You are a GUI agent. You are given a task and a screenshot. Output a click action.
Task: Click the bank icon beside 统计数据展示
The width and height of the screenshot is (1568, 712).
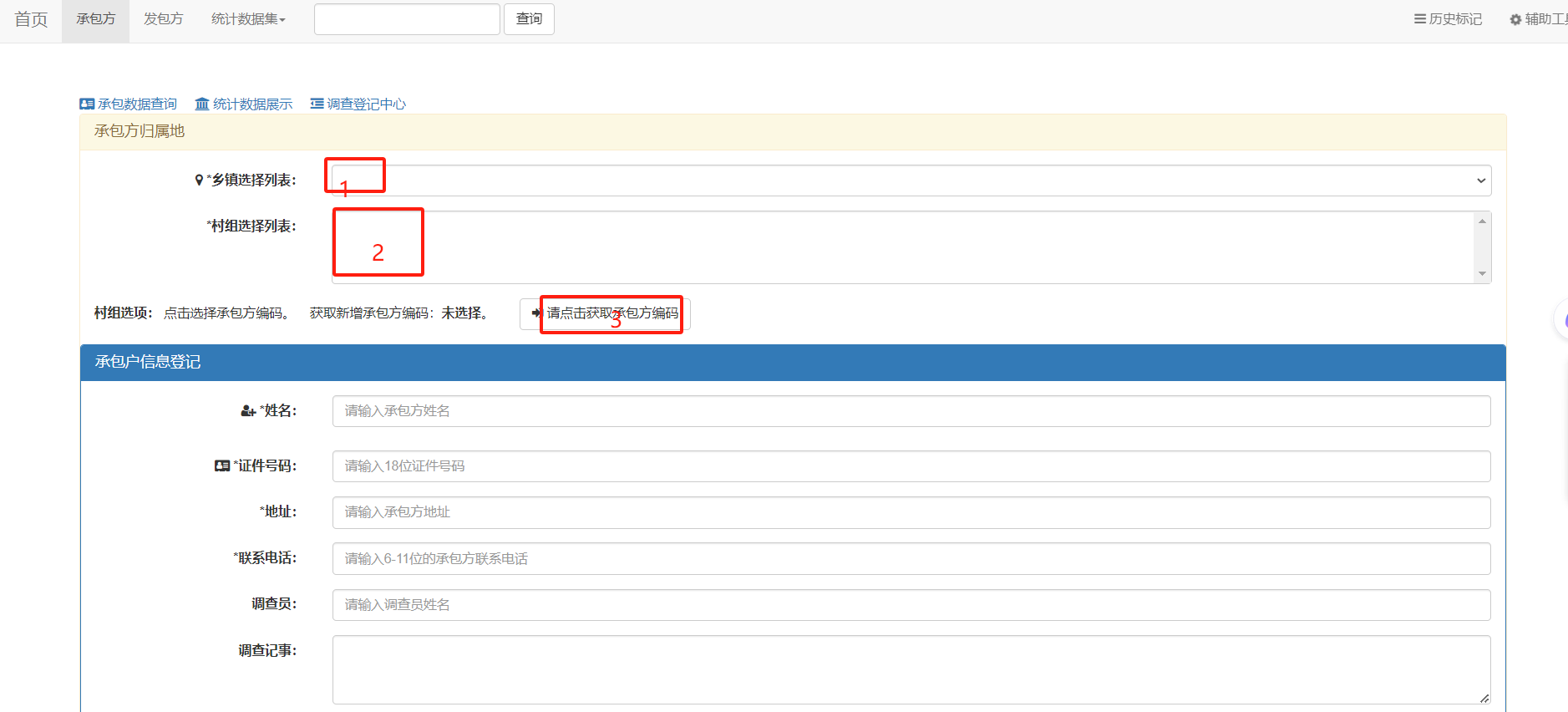[x=202, y=104]
